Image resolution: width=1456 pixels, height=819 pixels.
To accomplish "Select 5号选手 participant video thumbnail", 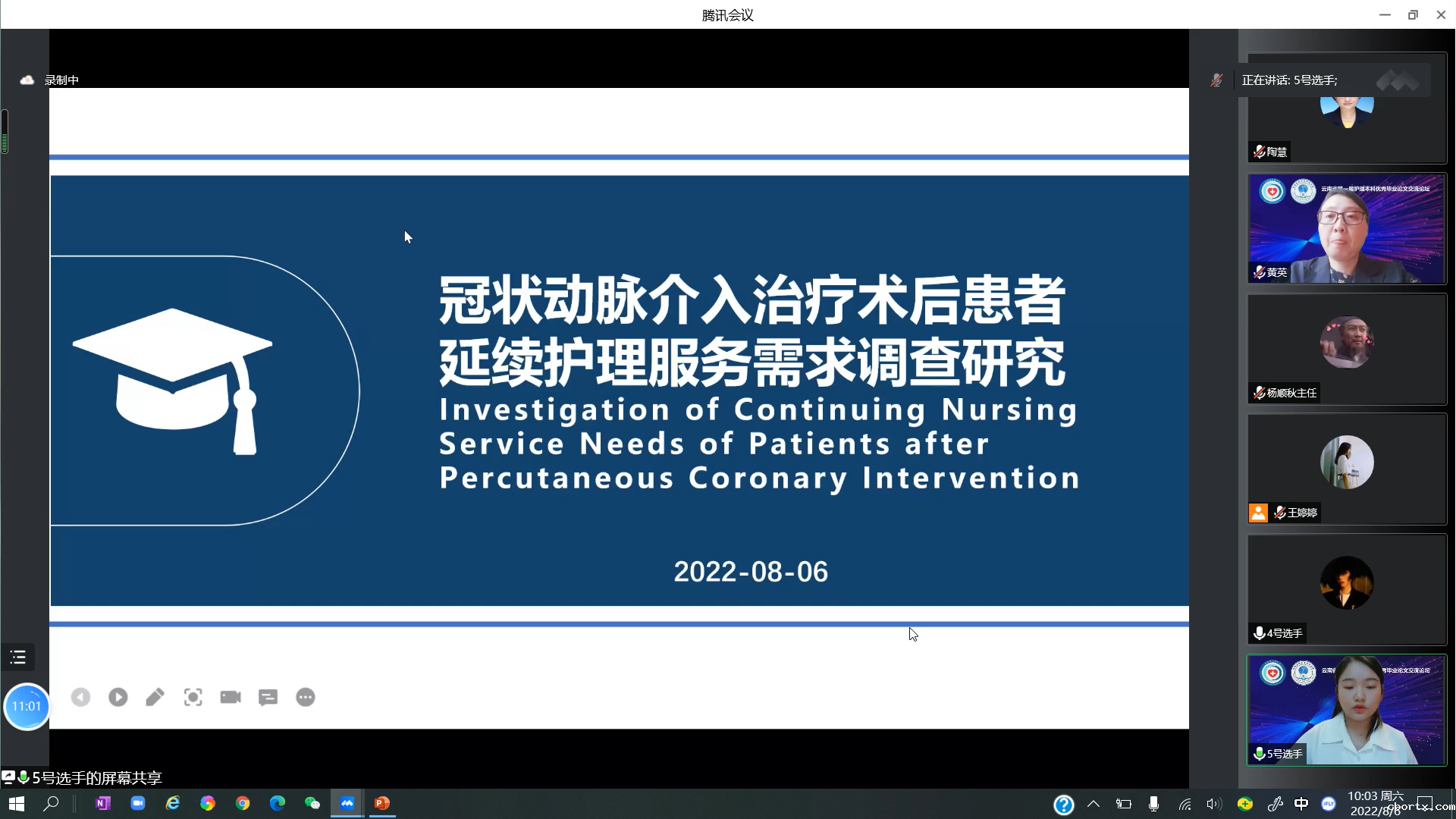I will 1347,710.
